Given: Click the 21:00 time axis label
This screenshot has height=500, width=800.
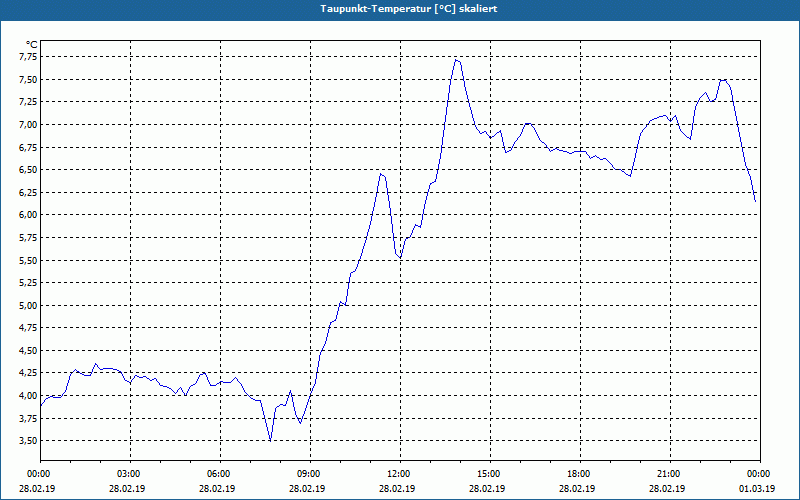Looking at the screenshot, I should click(670, 474).
